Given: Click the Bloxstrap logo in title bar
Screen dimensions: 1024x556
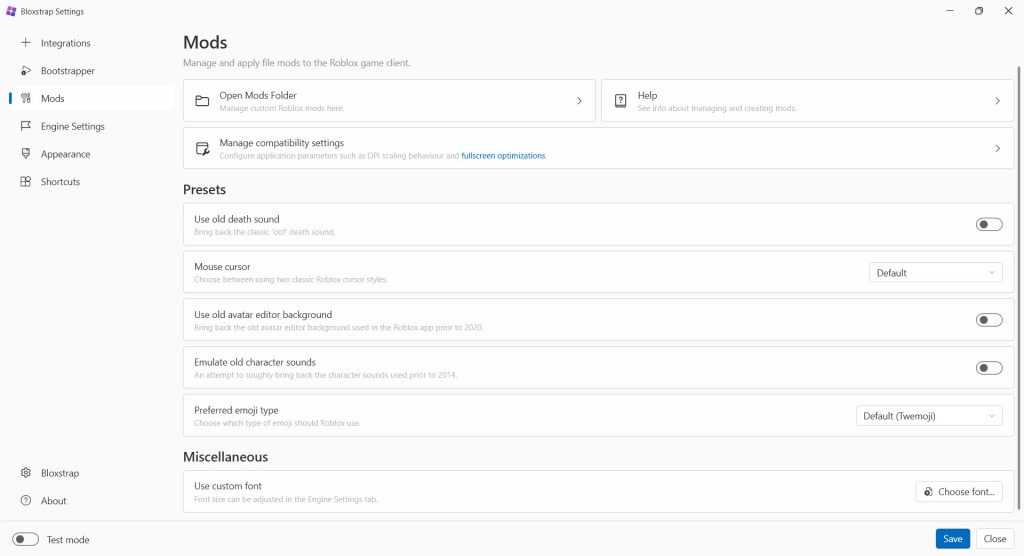Looking at the screenshot, I should tap(10, 11).
